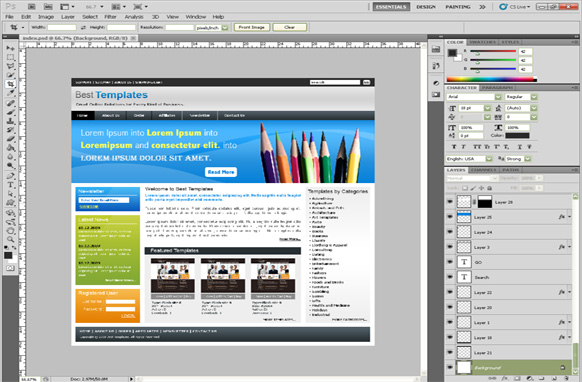Open the Masks panel icon

(436, 95)
